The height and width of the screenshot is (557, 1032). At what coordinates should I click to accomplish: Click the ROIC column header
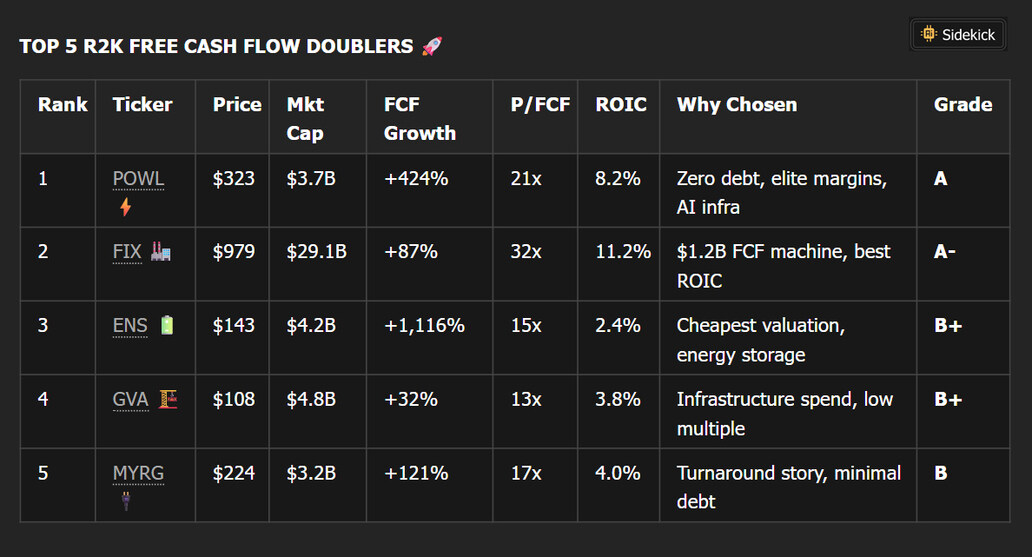click(621, 104)
